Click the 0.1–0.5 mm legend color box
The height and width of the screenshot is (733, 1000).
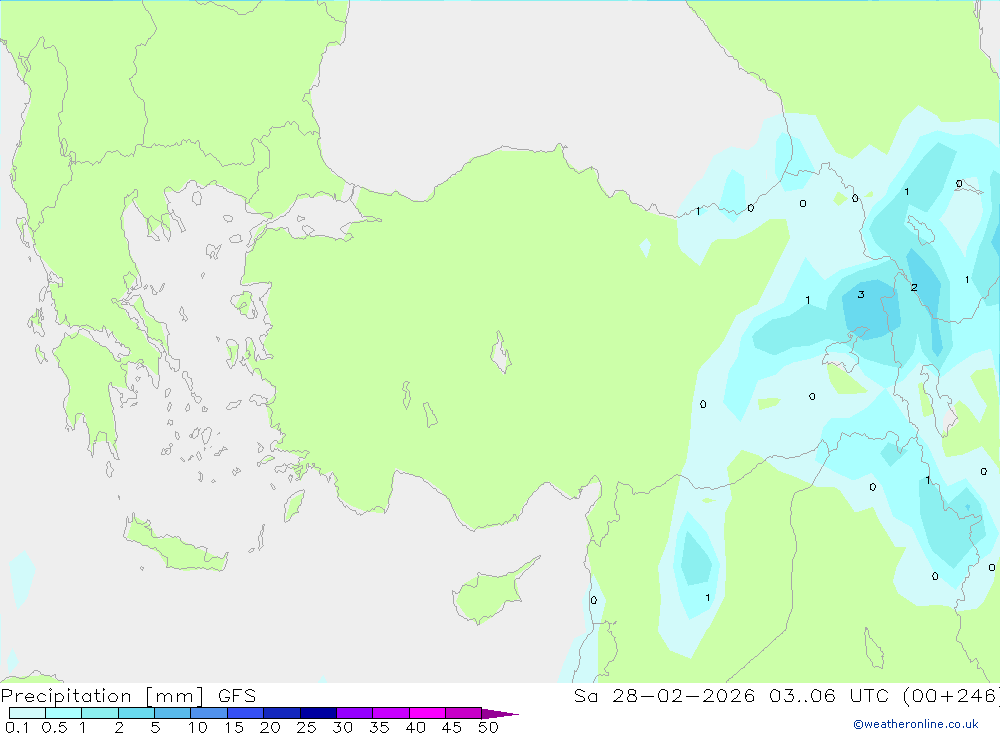click(27, 713)
